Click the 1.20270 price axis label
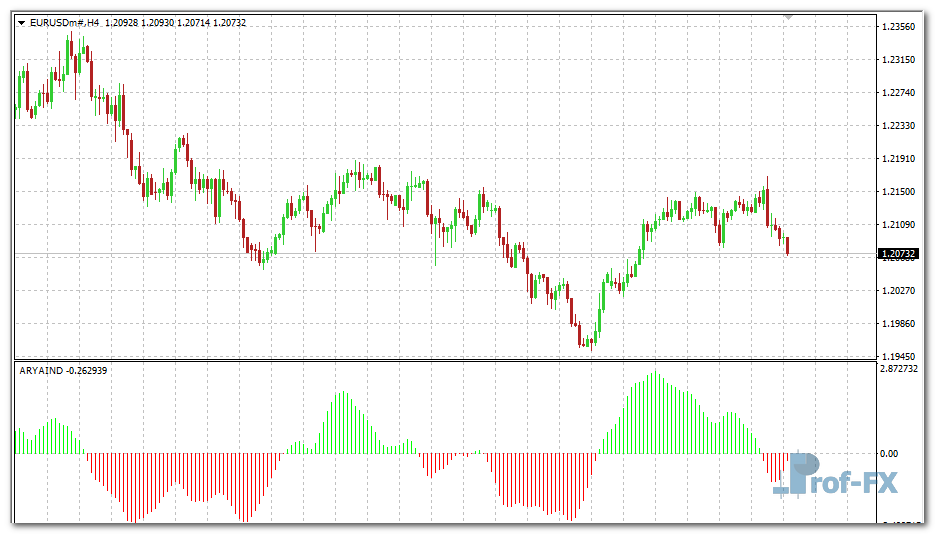 pos(900,290)
